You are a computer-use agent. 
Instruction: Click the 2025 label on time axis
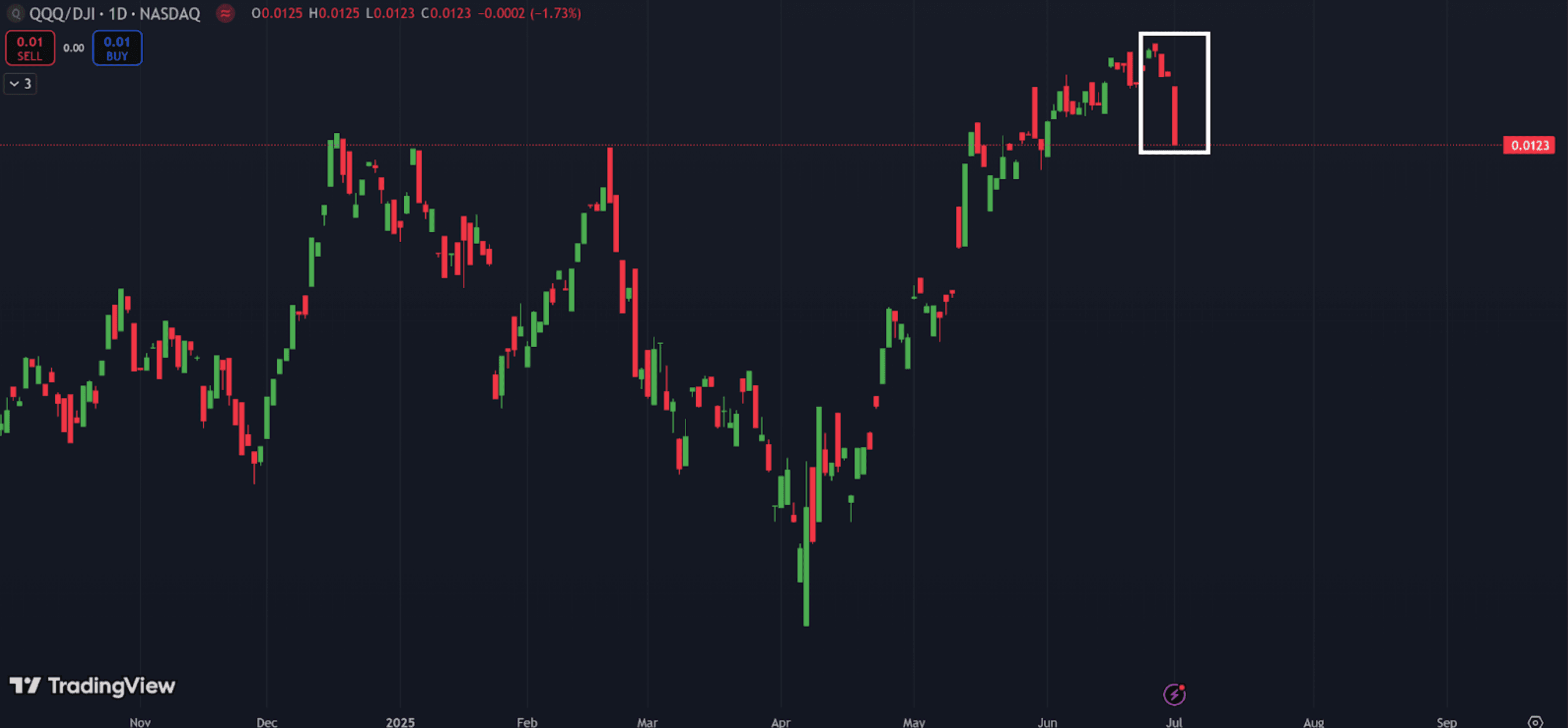point(400,722)
